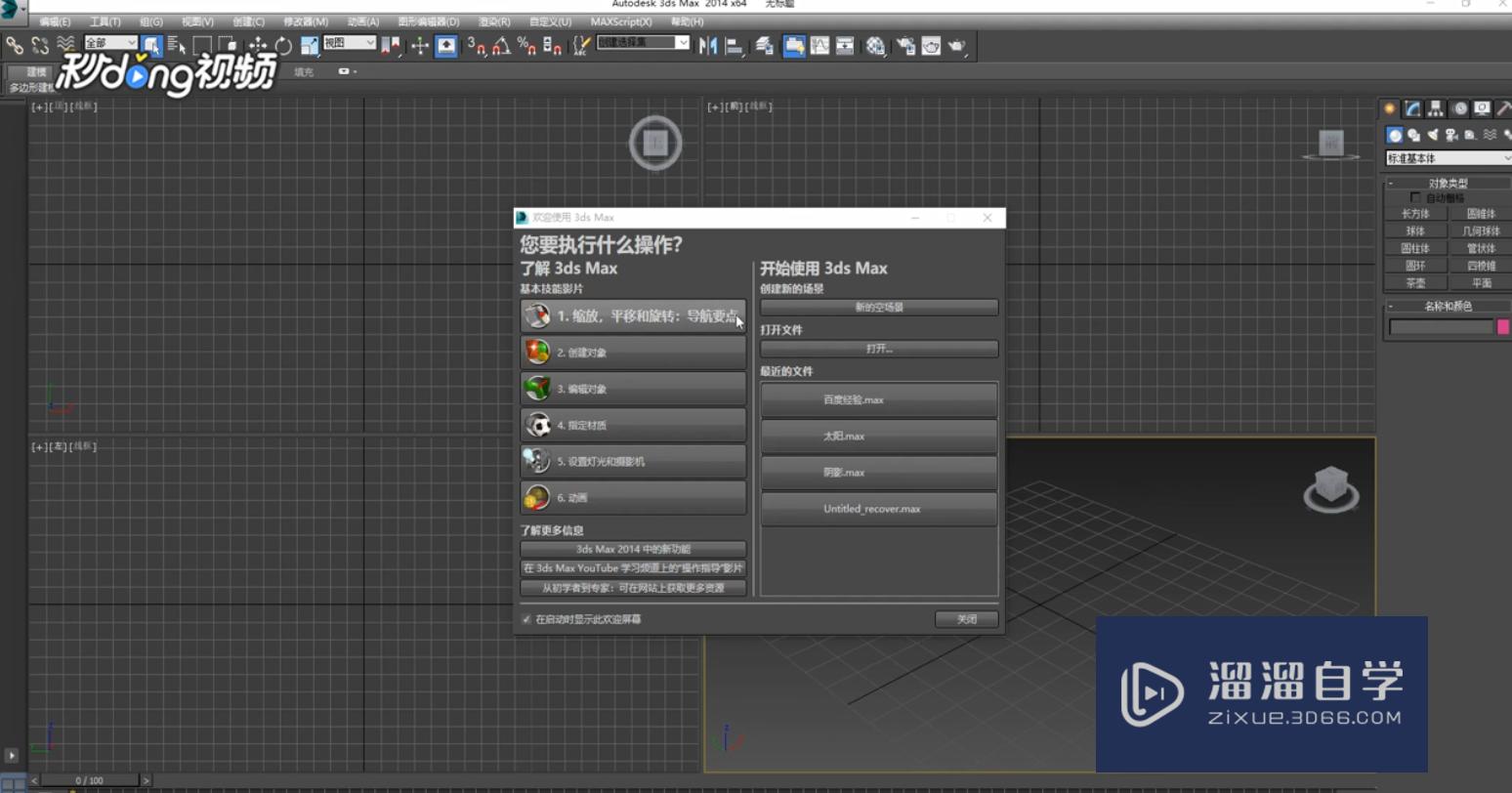The height and width of the screenshot is (793, 1512).
Task: Open the 创建选择集 named selection dropdown
Action: (644, 42)
